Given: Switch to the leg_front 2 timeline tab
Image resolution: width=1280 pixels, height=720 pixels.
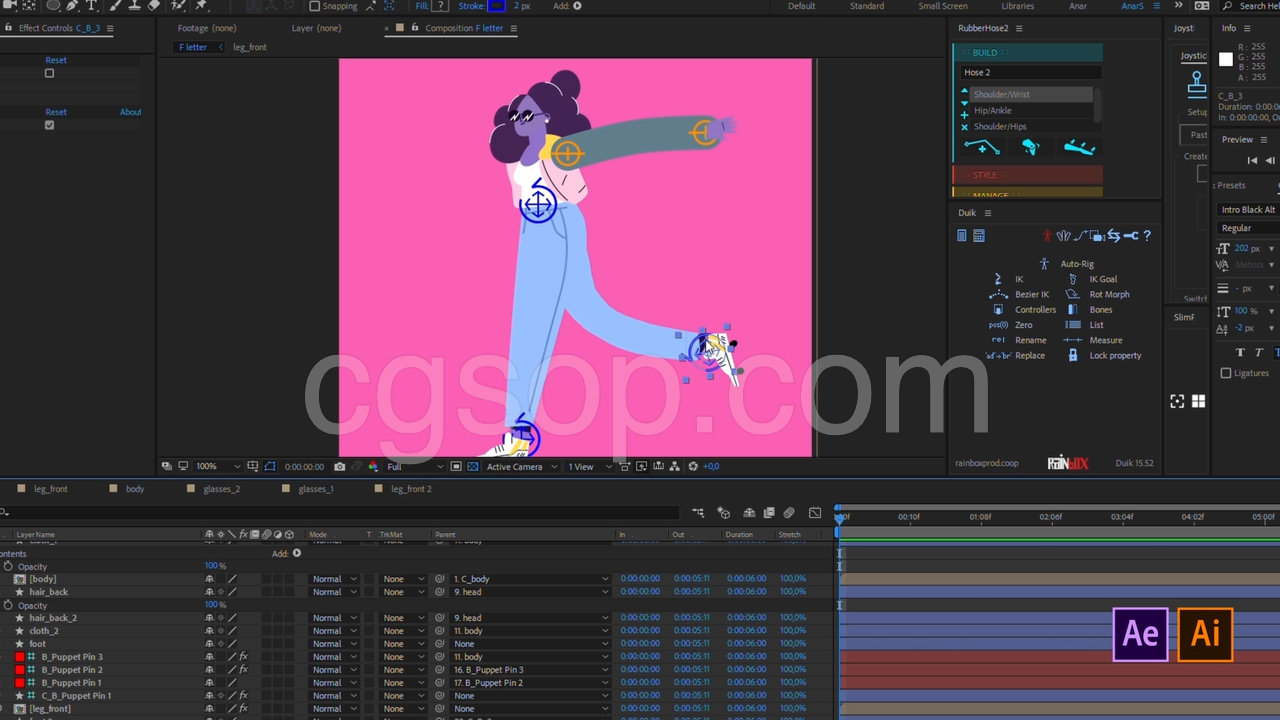Looking at the screenshot, I should [x=411, y=489].
